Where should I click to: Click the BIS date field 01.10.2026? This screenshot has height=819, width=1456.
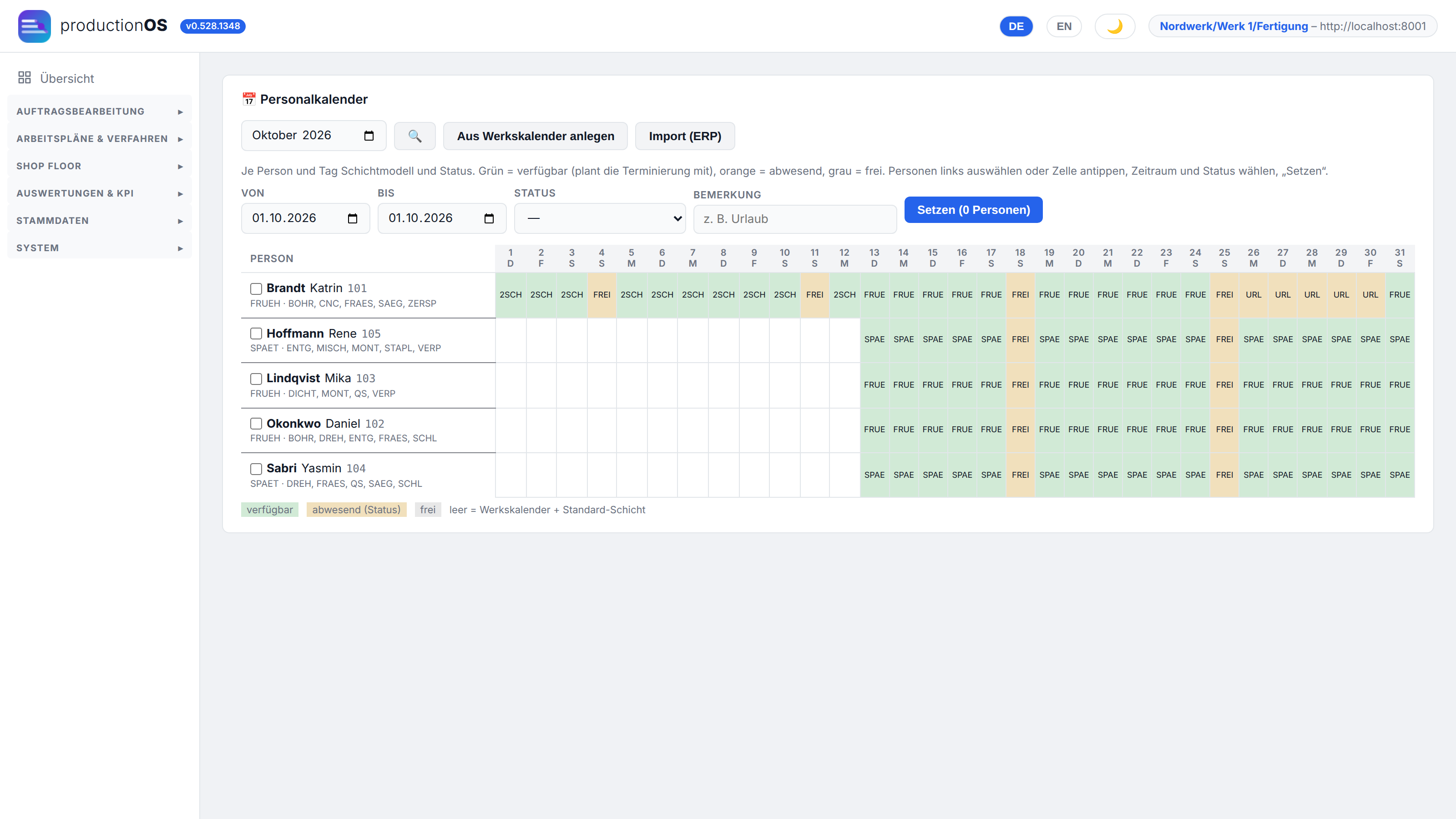click(x=442, y=218)
